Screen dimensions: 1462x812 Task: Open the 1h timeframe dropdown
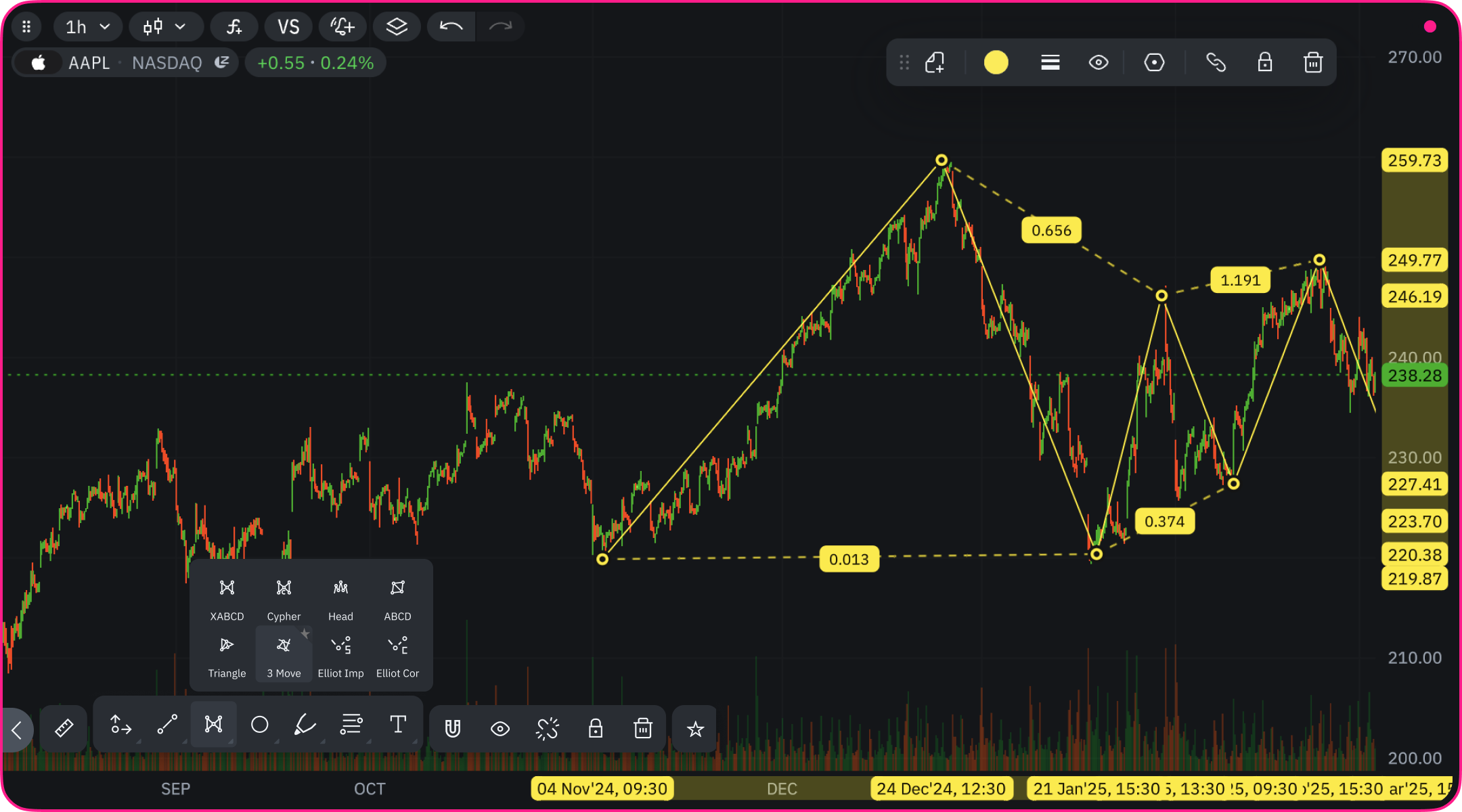pyautogui.click(x=88, y=27)
